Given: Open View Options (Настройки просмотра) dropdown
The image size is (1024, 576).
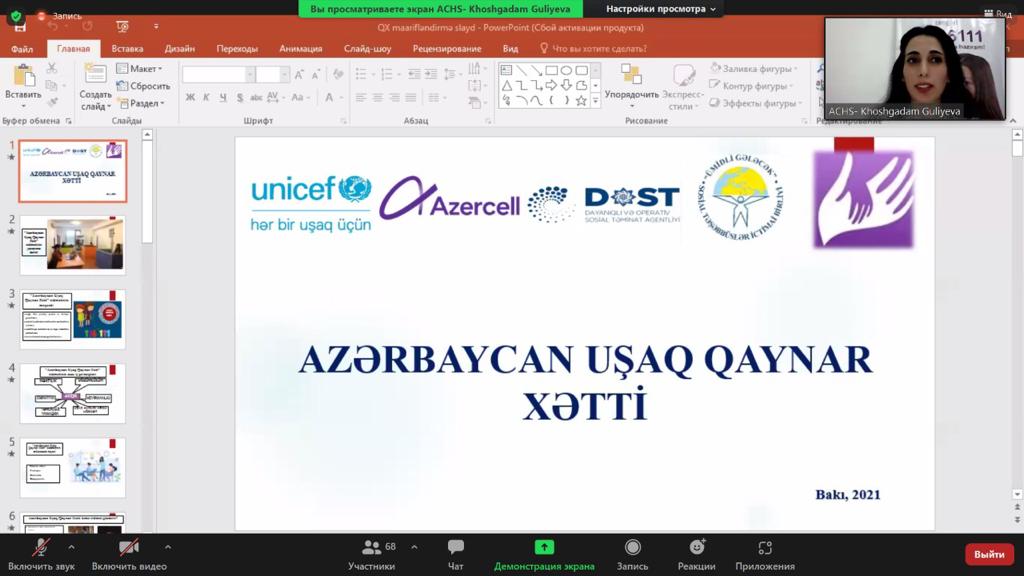Looking at the screenshot, I should tap(661, 9).
